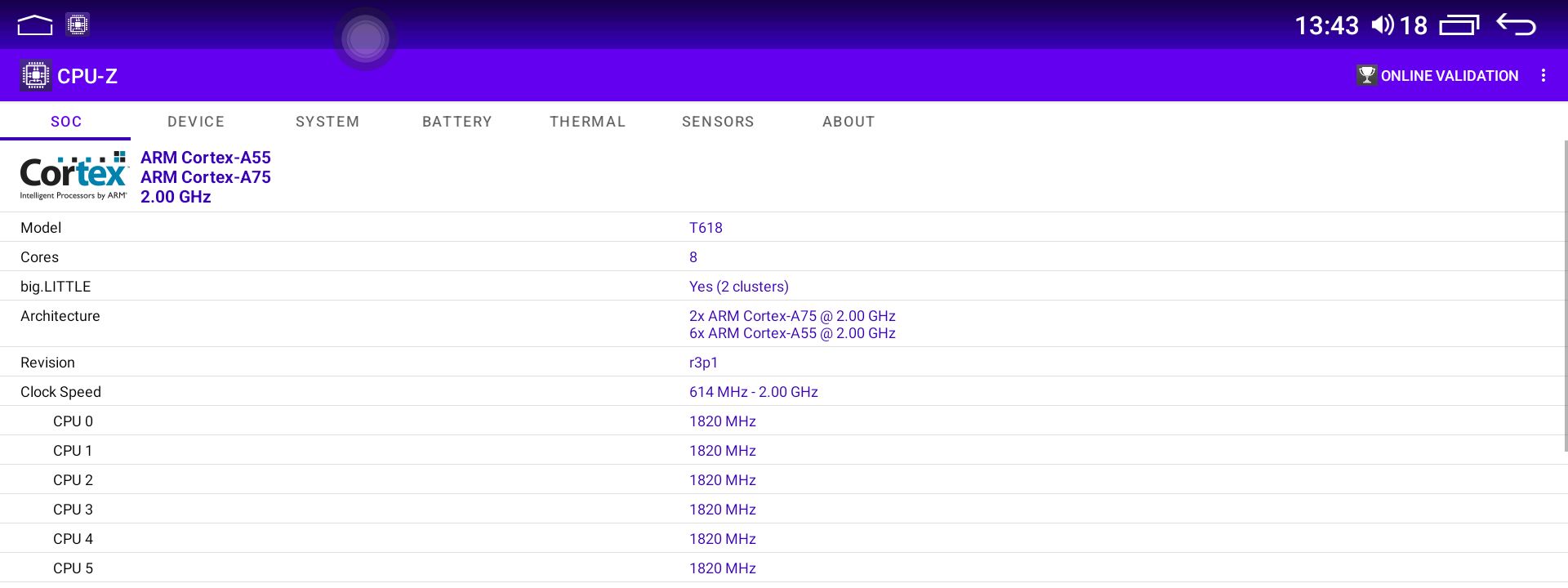Open the SYSTEM tab
The image size is (1568, 588).
(x=327, y=122)
